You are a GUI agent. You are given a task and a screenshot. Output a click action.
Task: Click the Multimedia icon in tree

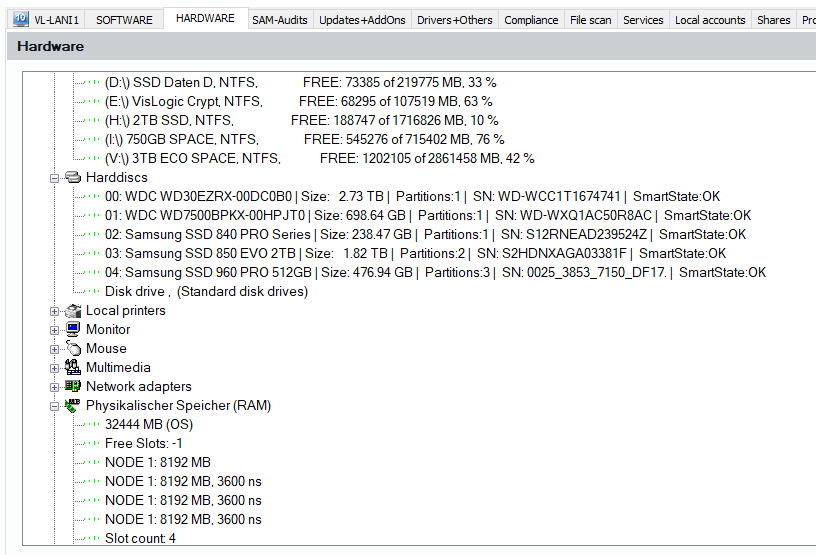[x=73, y=368]
